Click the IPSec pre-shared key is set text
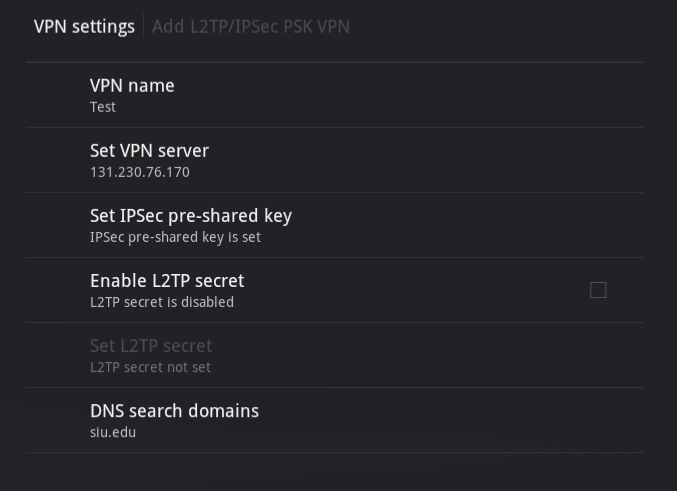Image resolution: width=677 pixels, height=491 pixels. tap(175, 238)
